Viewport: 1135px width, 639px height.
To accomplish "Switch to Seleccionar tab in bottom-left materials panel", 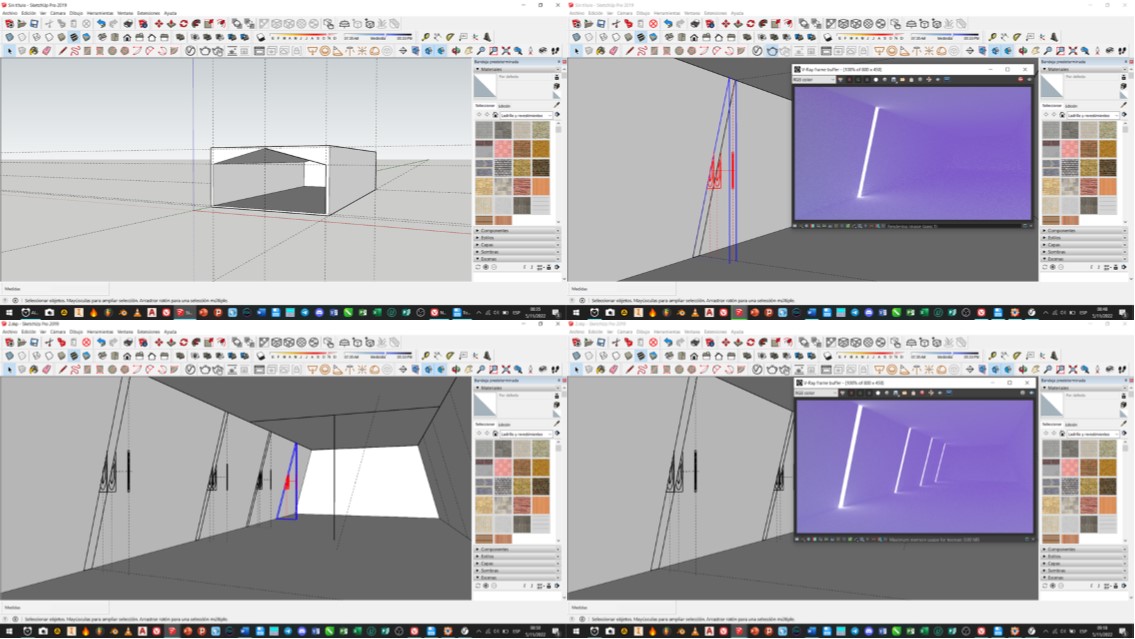I will (x=484, y=425).
